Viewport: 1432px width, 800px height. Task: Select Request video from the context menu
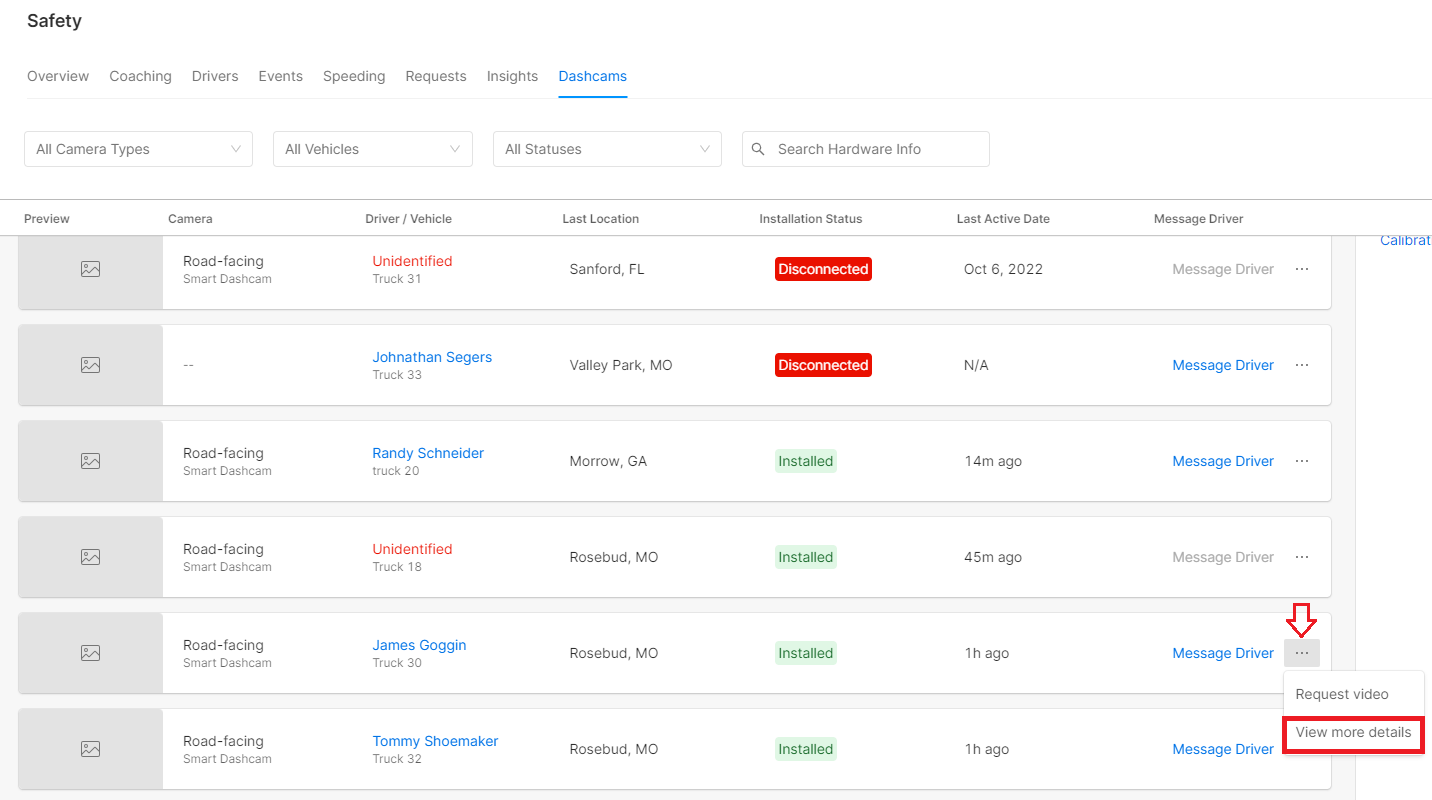[x=1342, y=694]
